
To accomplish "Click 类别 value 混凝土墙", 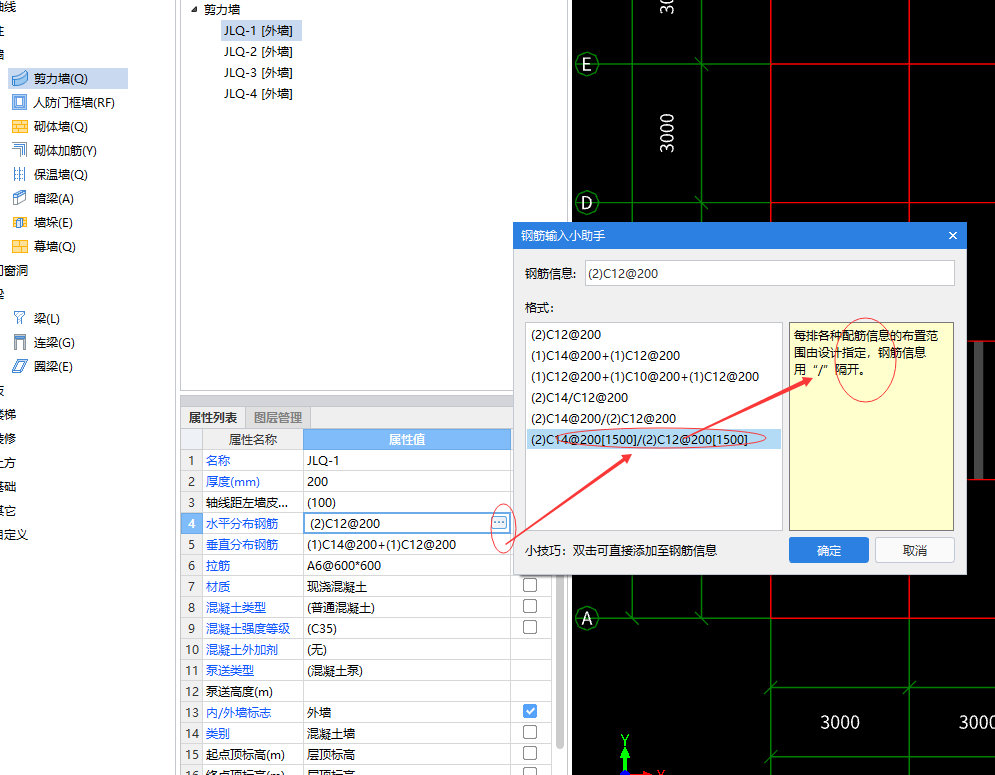I will pos(407,732).
